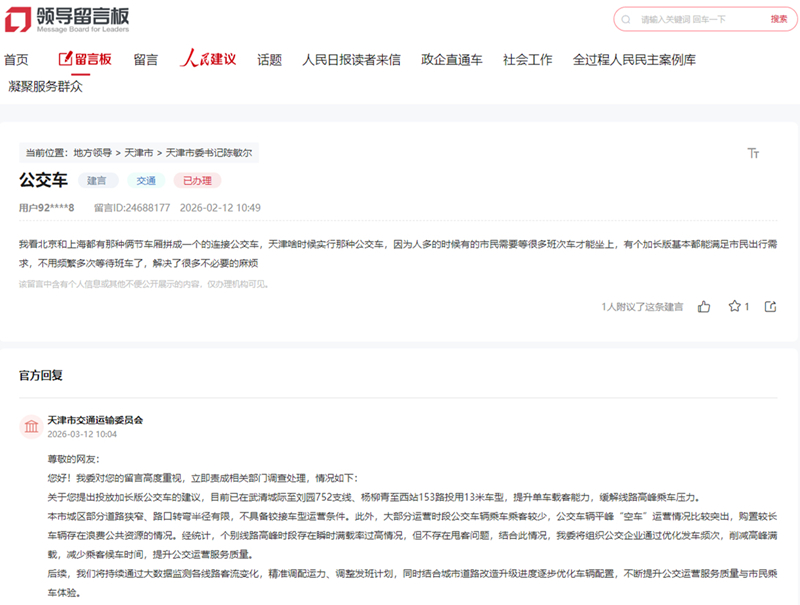Viewport: 800px width, 605px height.
Task: Click message ID 留言ID:24688177
Action: 132,208
